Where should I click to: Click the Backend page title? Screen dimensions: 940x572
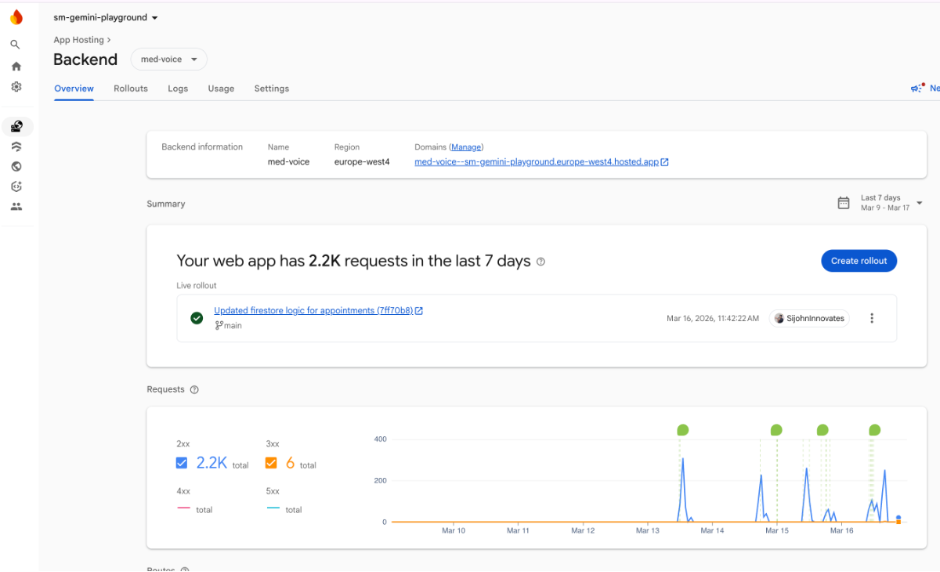(85, 59)
